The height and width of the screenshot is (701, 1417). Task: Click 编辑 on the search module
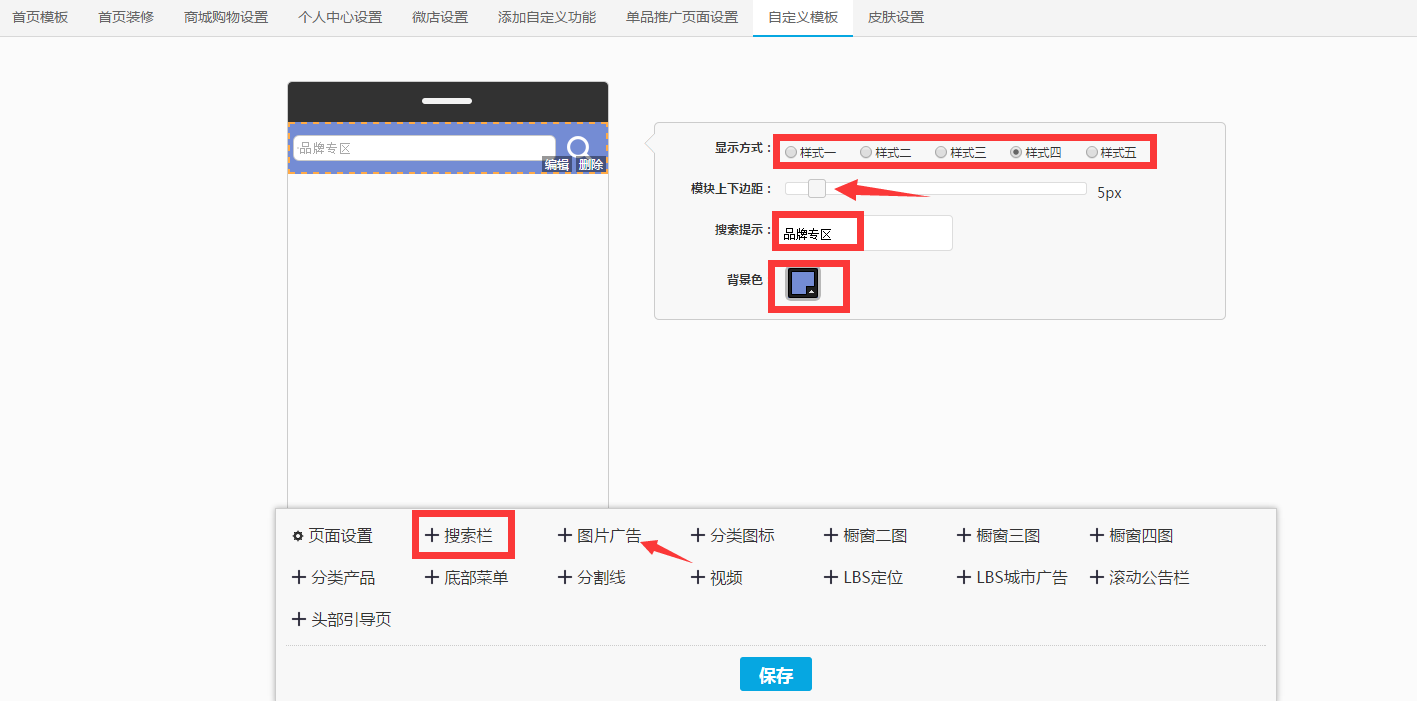click(557, 165)
